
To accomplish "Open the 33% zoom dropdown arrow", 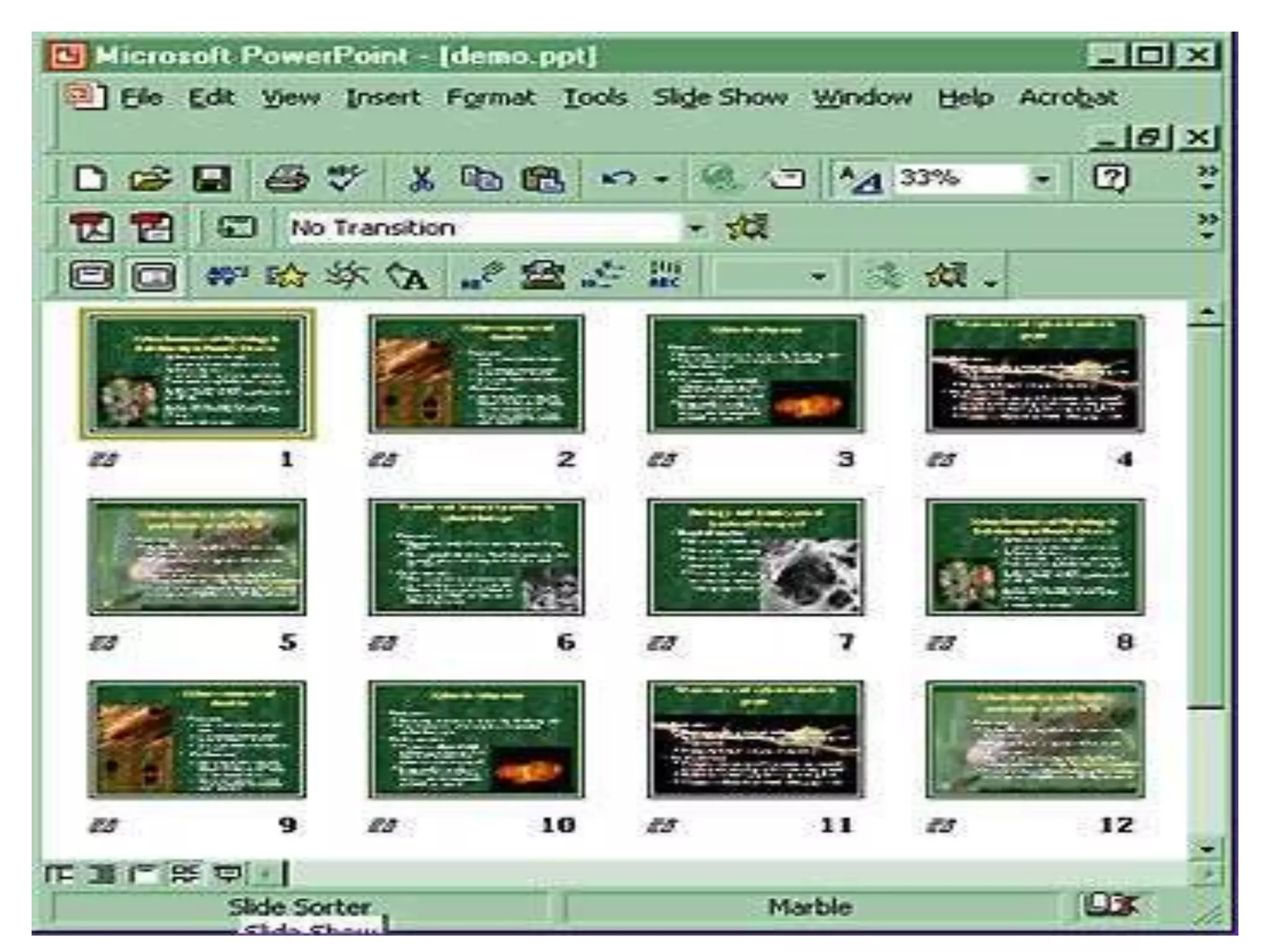I will pyautogui.click(x=1042, y=180).
